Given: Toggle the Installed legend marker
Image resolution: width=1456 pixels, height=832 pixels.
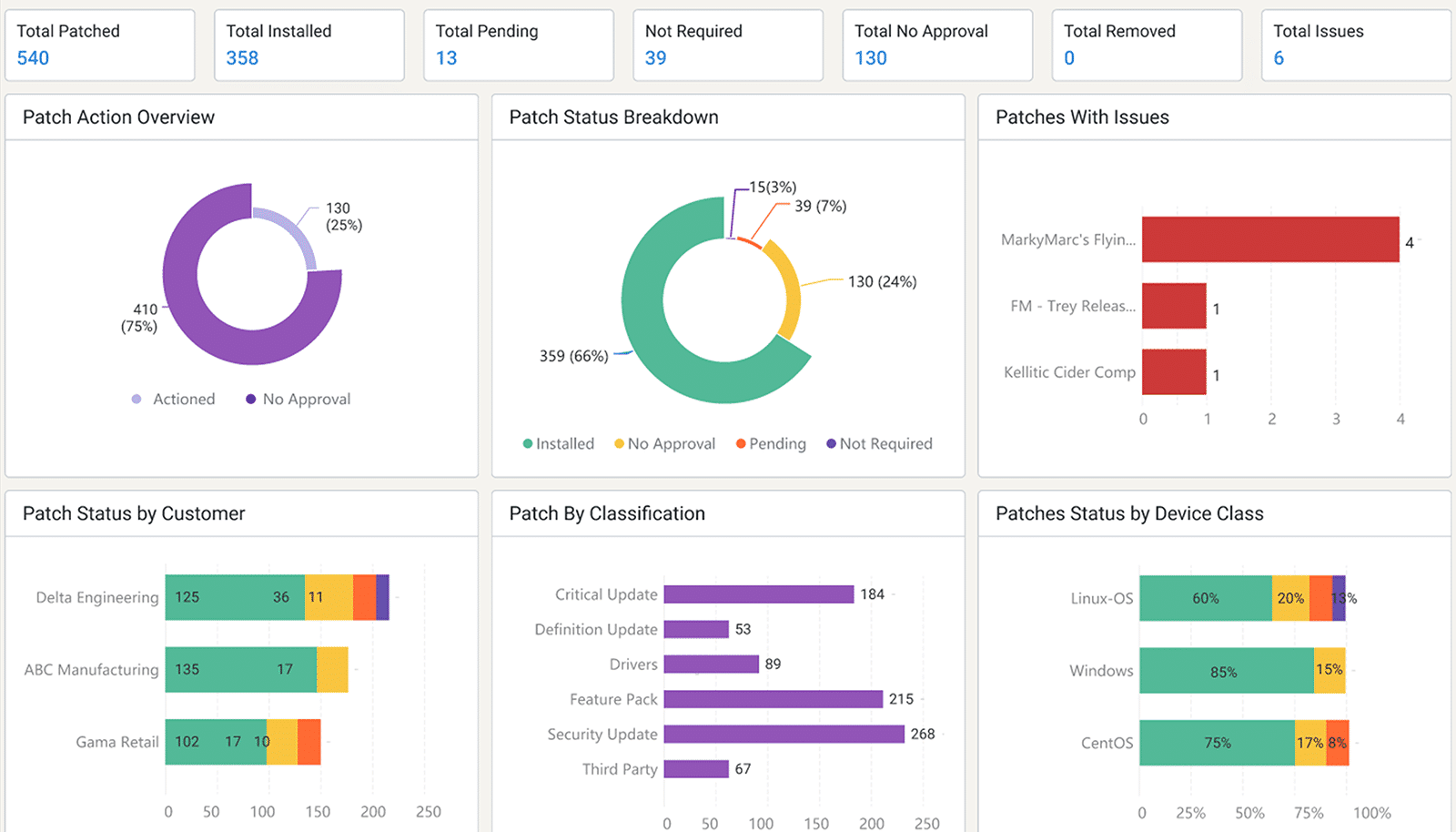Looking at the screenshot, I should pos(526,443).
